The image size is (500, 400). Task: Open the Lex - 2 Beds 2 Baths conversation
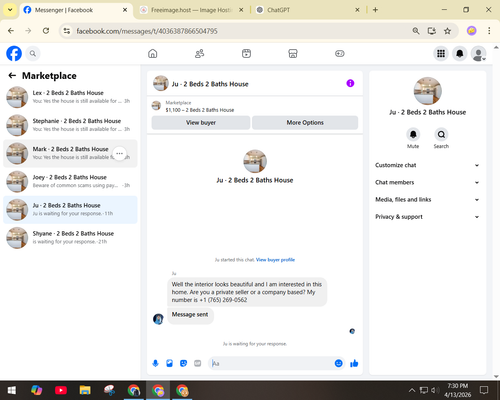coord(70,97)
